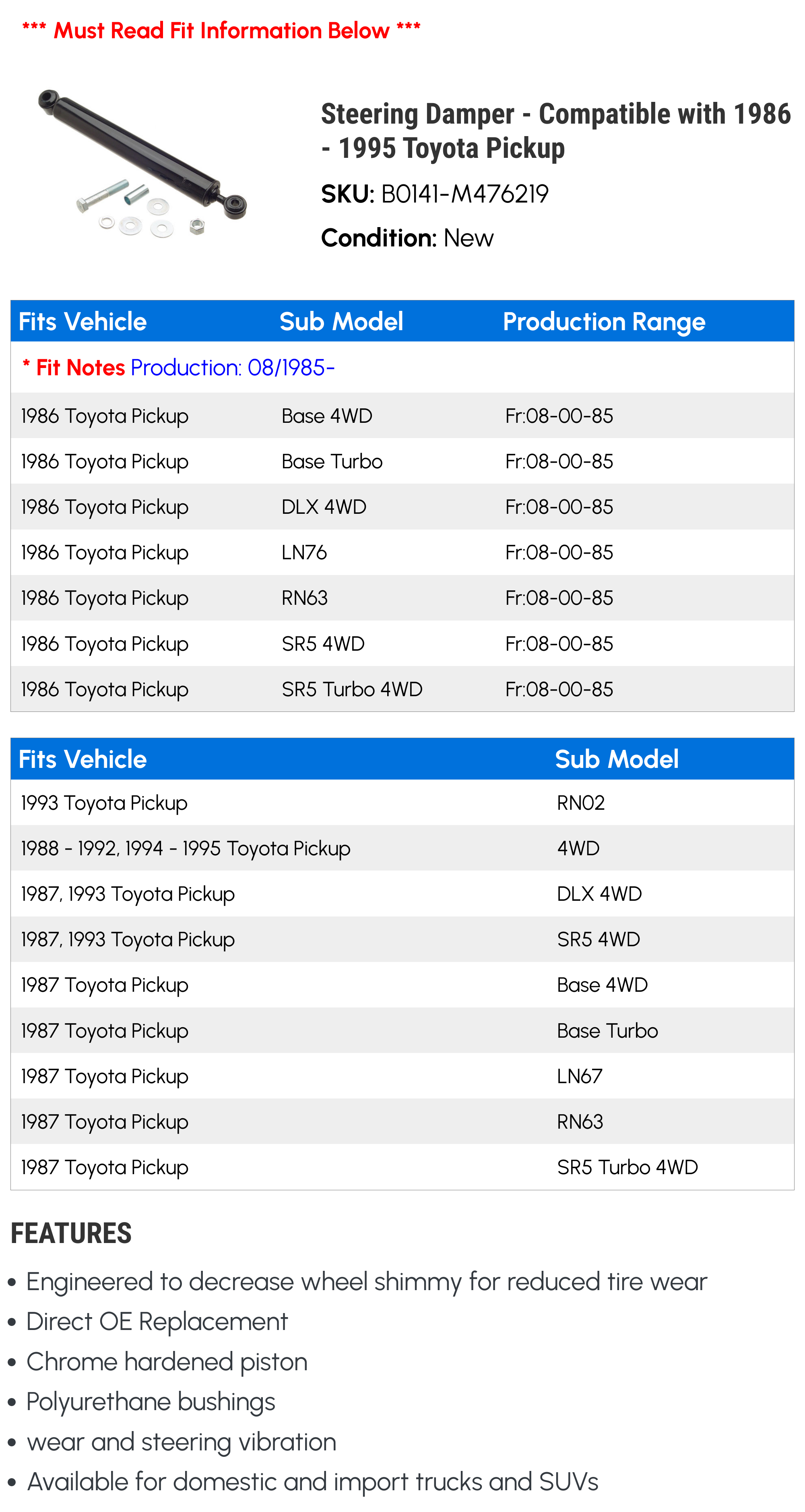Click the red Must Read Fit Information notice
Image resolution: width=805 pixels, height=1512 pixels.
tap(221, 31)
